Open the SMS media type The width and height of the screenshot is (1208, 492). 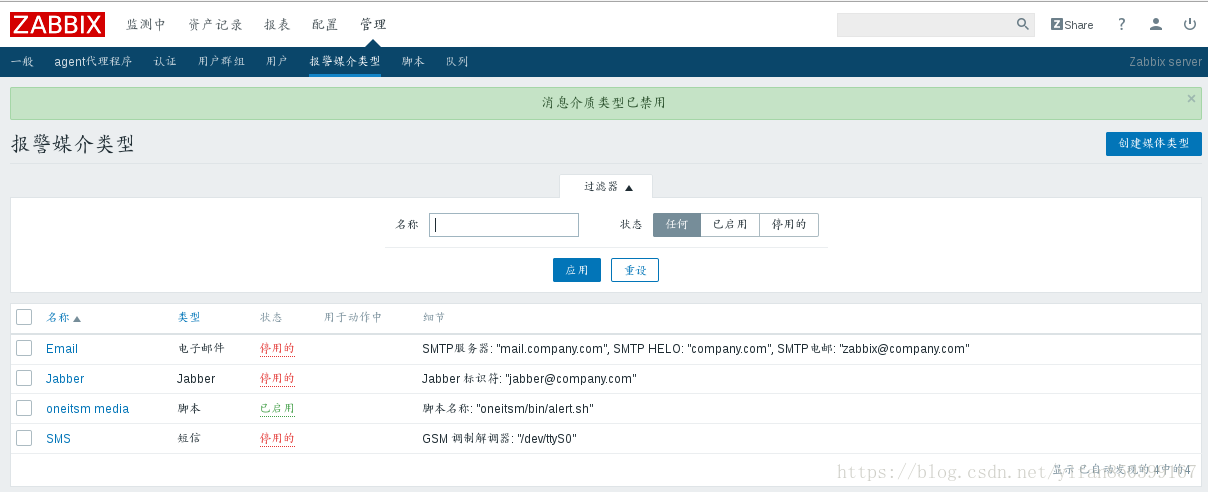click(x=58, y=439)
